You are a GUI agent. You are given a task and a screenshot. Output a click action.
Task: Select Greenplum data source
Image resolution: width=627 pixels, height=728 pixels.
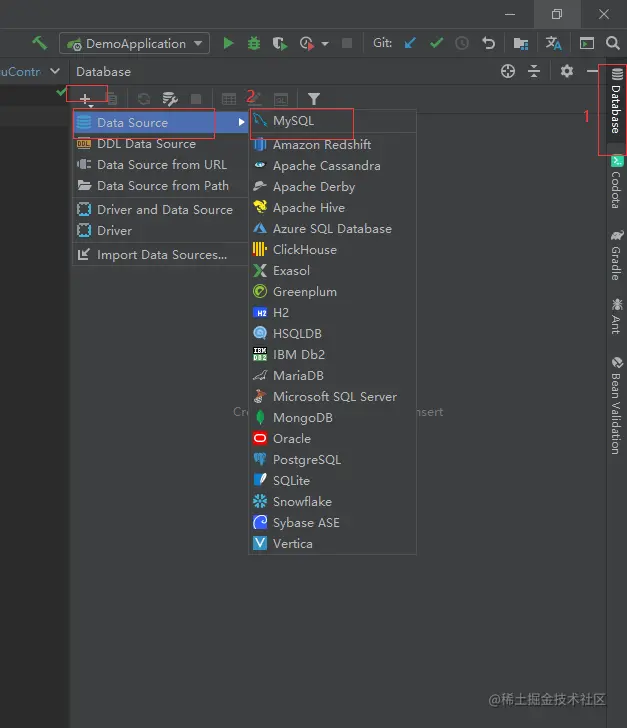click(333, 292)
